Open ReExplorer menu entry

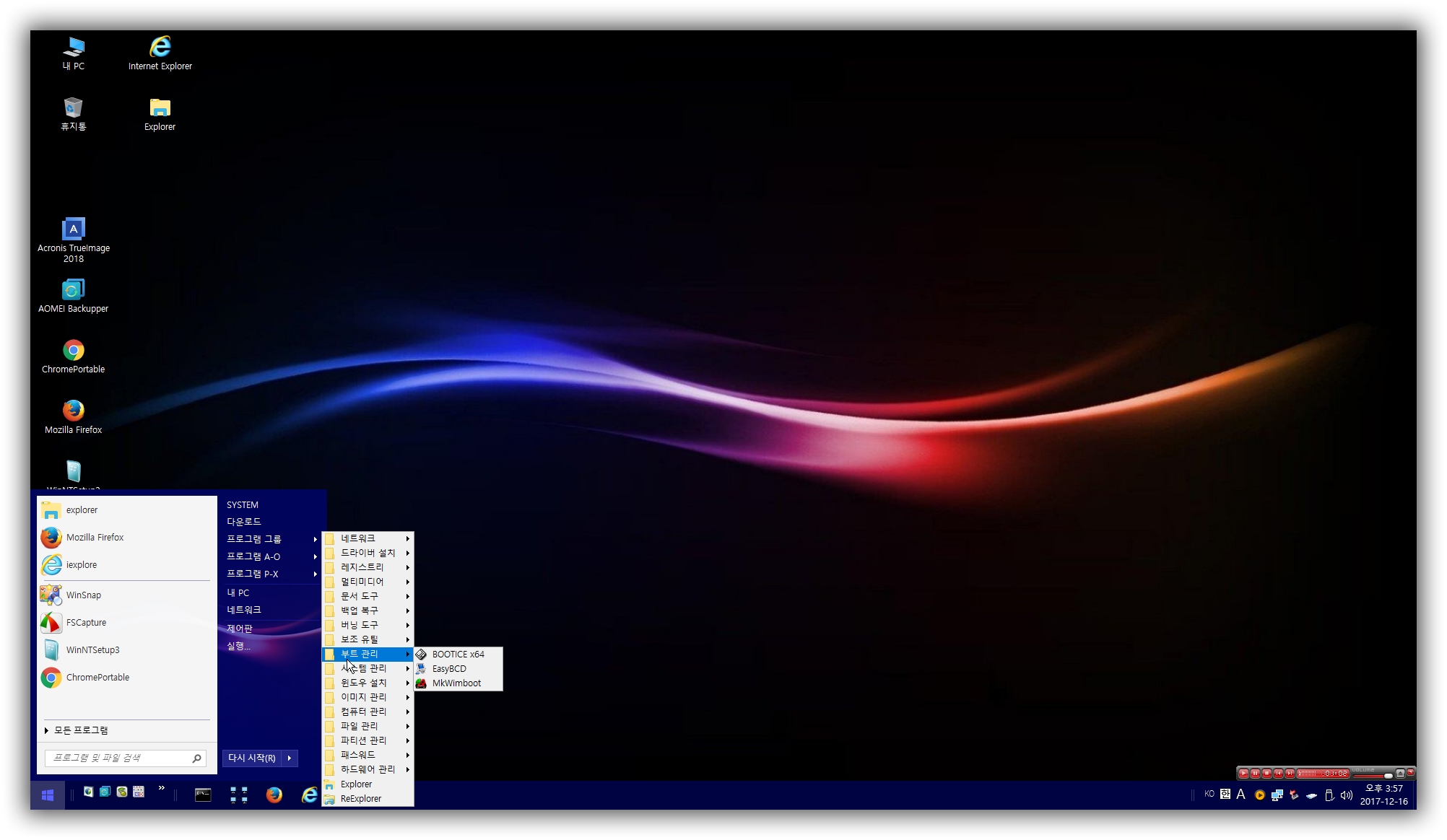368,799
